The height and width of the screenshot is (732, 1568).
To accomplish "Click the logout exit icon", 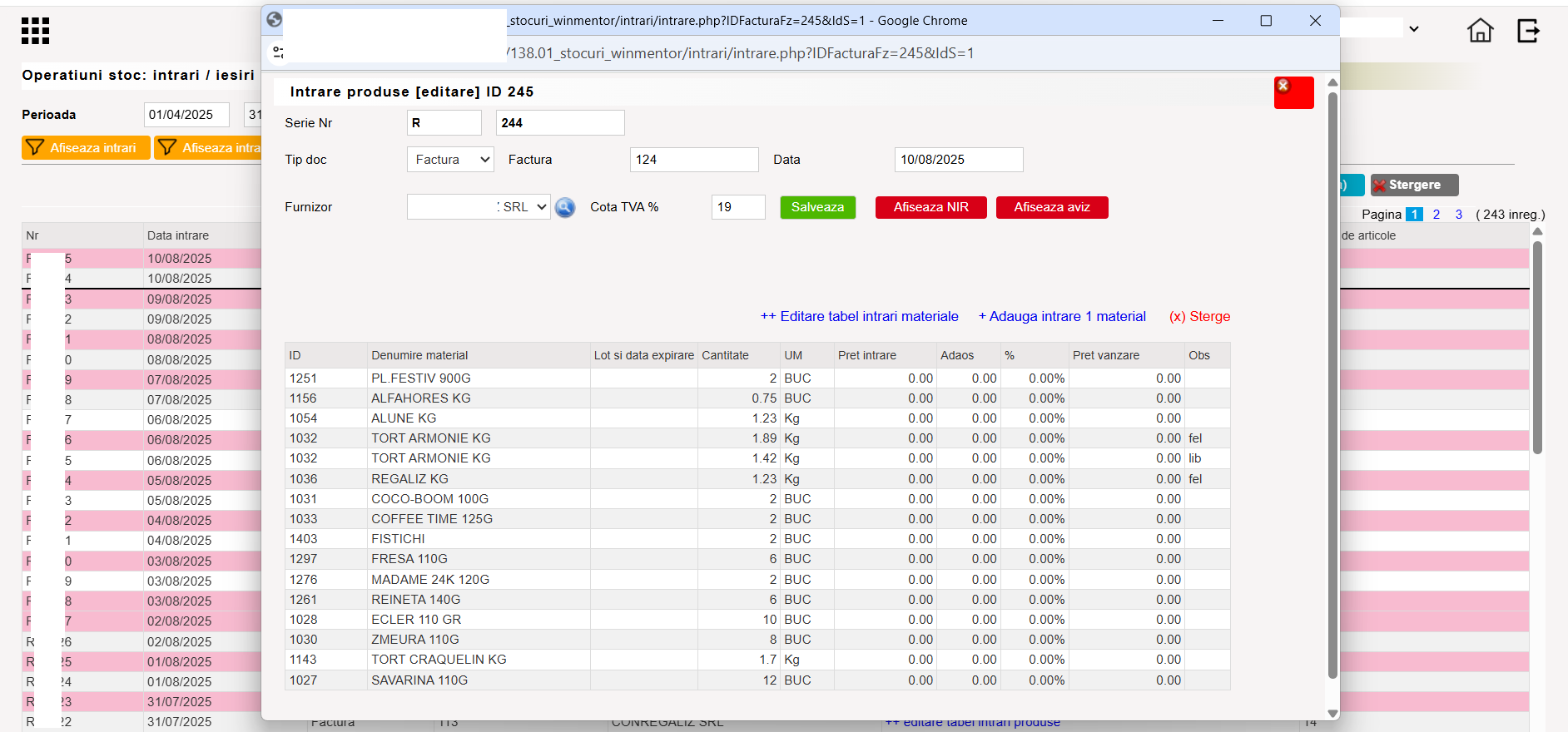I will pos(1528,31).
